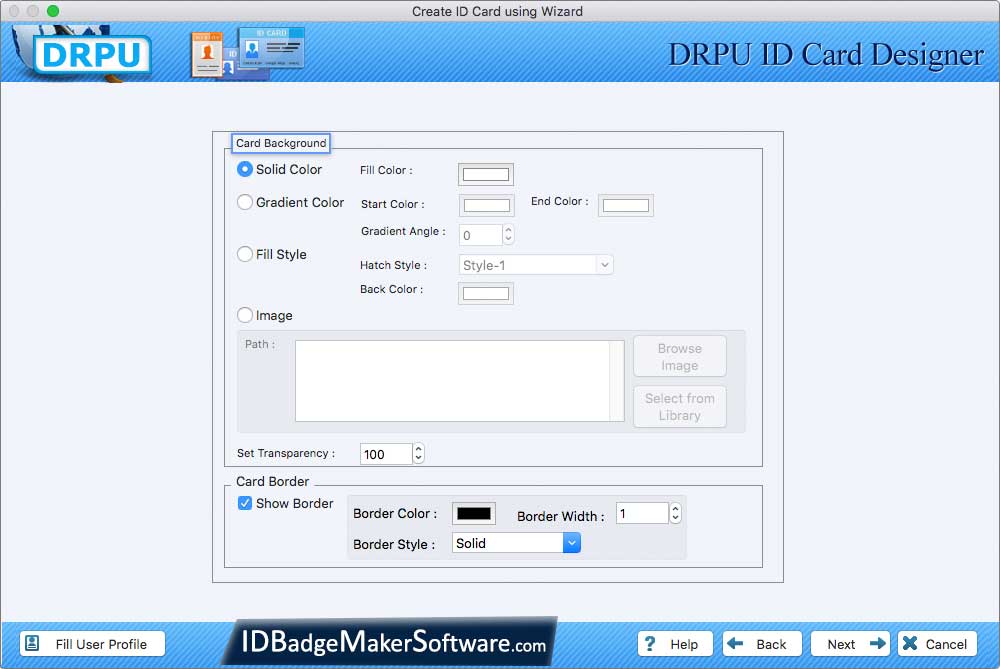Screen dimensions: 1000x669
Task: Click the Select from Library button
Action: pos(680,406)
